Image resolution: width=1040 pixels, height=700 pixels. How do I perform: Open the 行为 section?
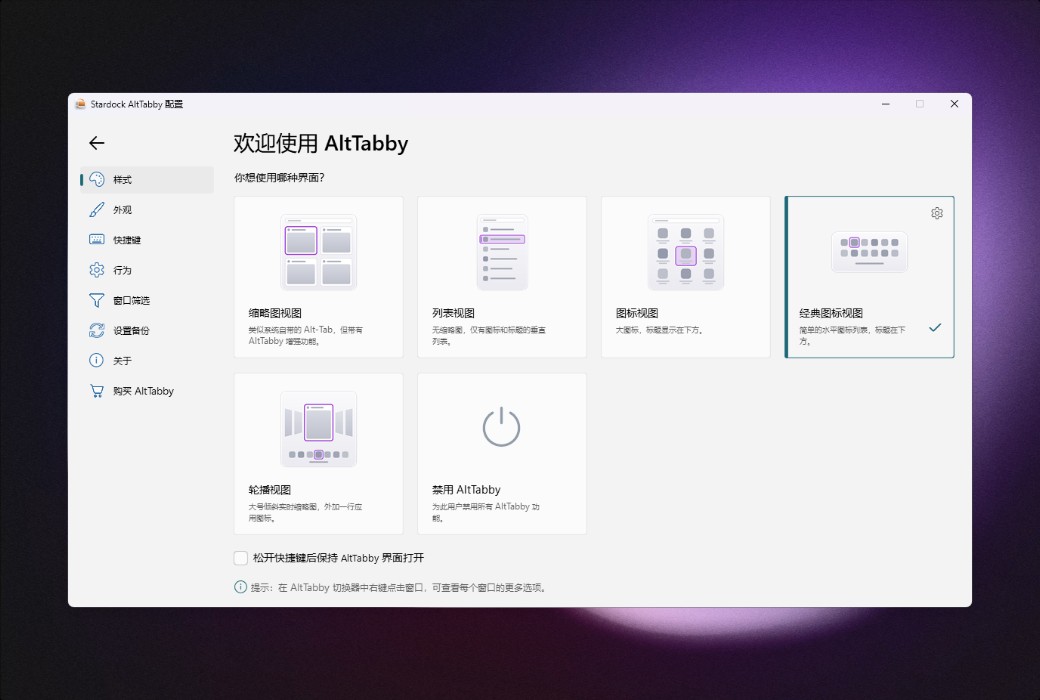(x=147, y=270)
